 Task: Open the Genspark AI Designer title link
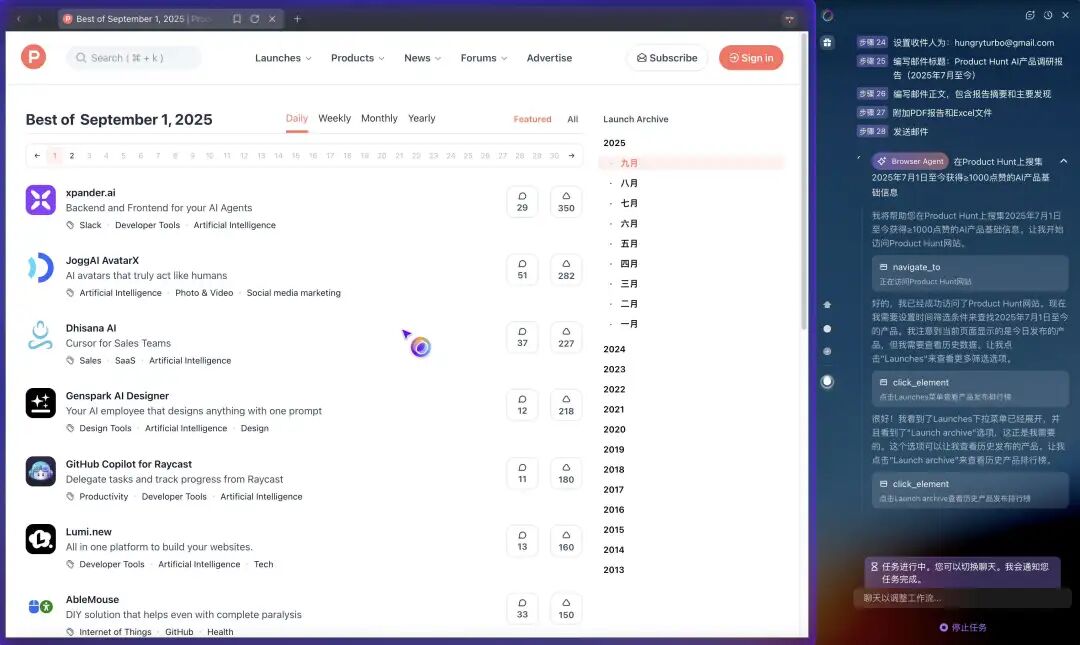click(x=117, y=396)
